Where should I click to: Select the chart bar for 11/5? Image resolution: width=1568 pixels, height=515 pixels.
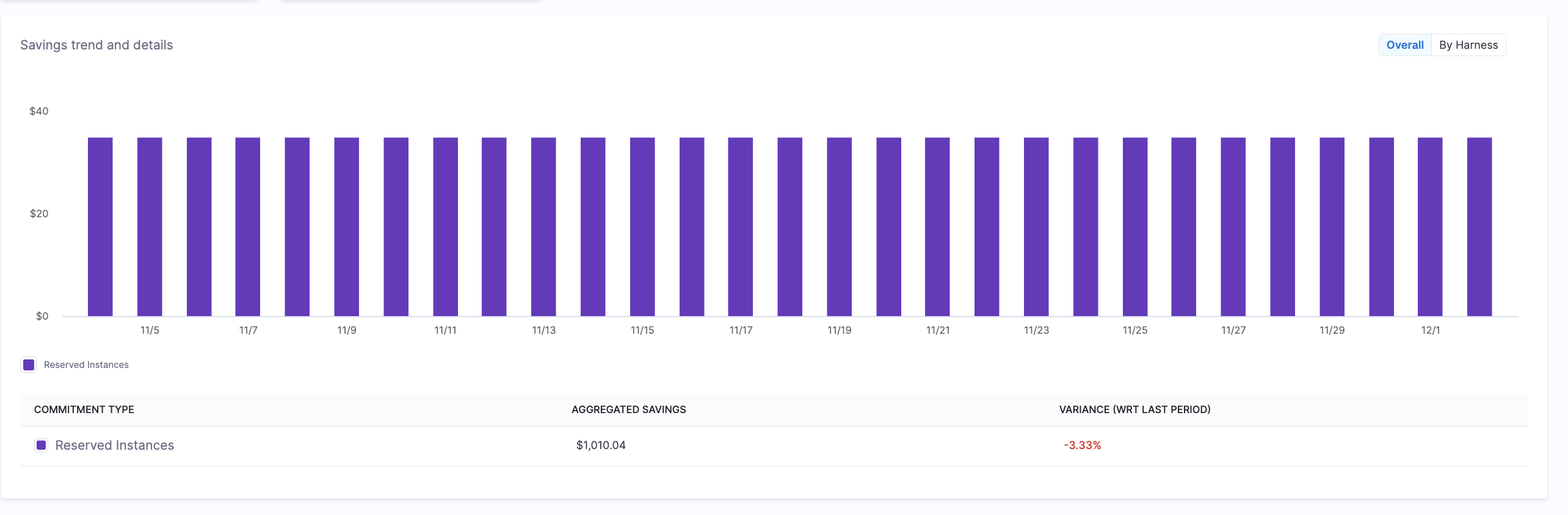[150, 226]
